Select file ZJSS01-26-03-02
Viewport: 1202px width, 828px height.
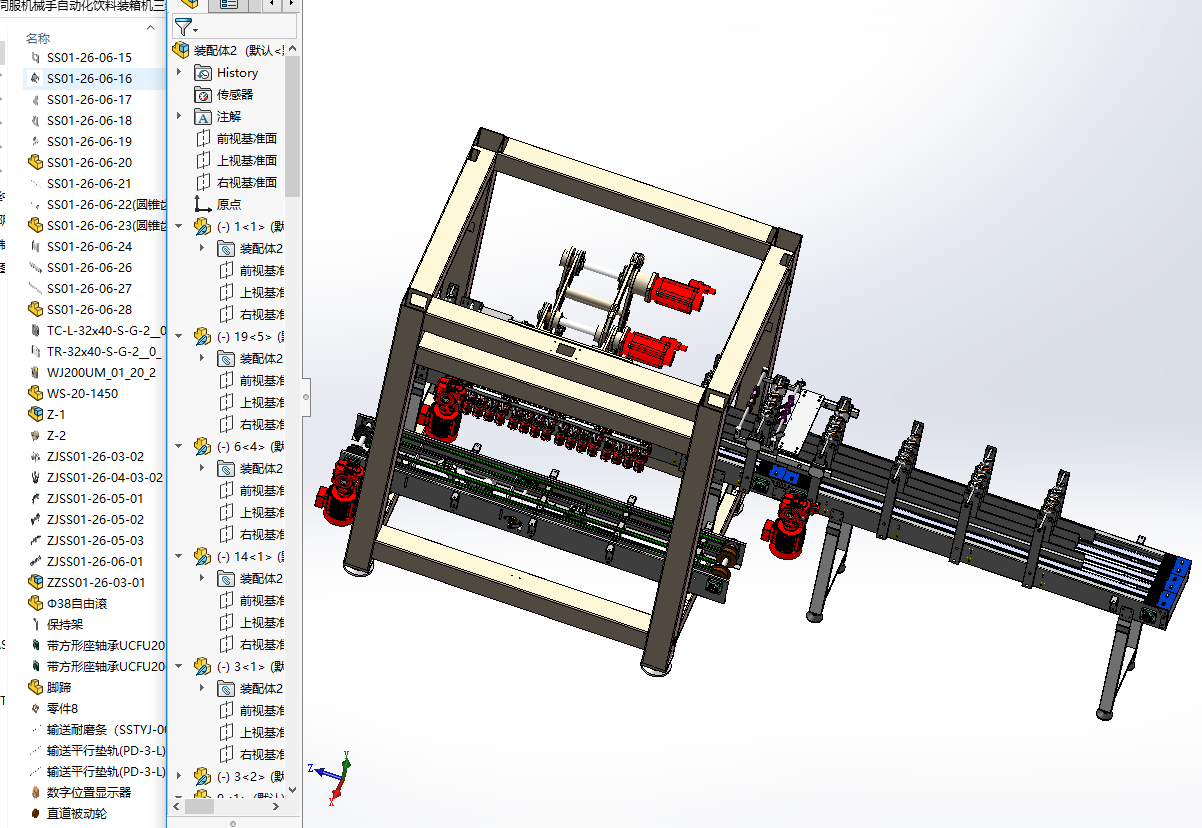pos(95,457)
